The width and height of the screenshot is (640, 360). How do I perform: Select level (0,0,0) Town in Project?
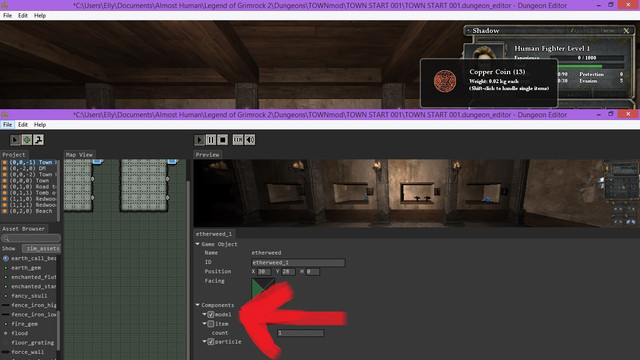tap(29, 180)
